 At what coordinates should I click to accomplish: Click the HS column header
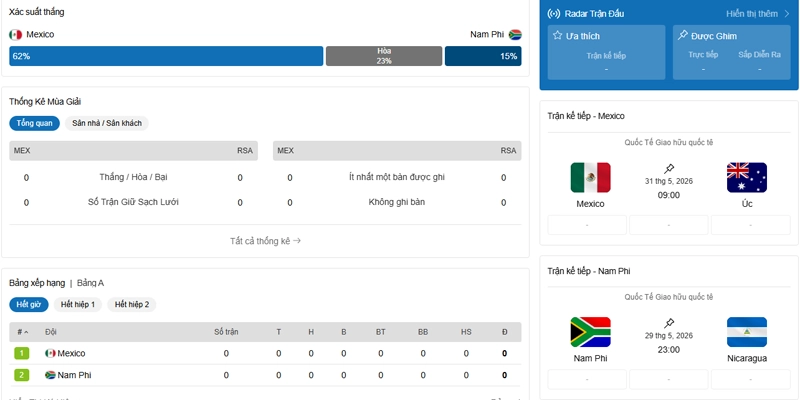(x=466, y=332)
